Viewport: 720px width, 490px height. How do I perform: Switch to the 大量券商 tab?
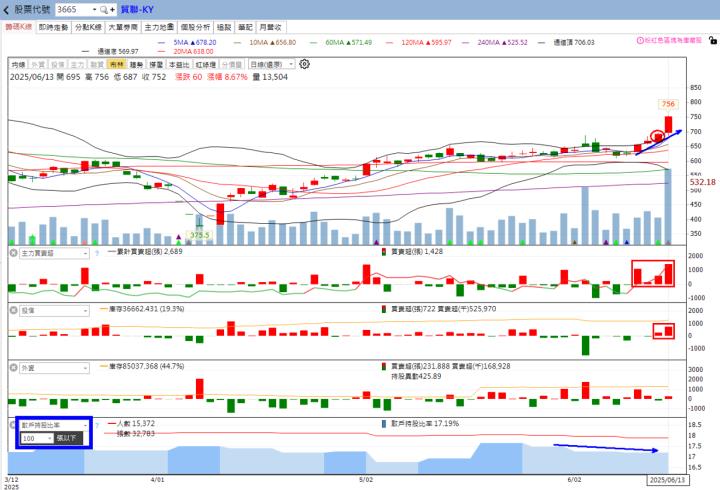[123, 27]
